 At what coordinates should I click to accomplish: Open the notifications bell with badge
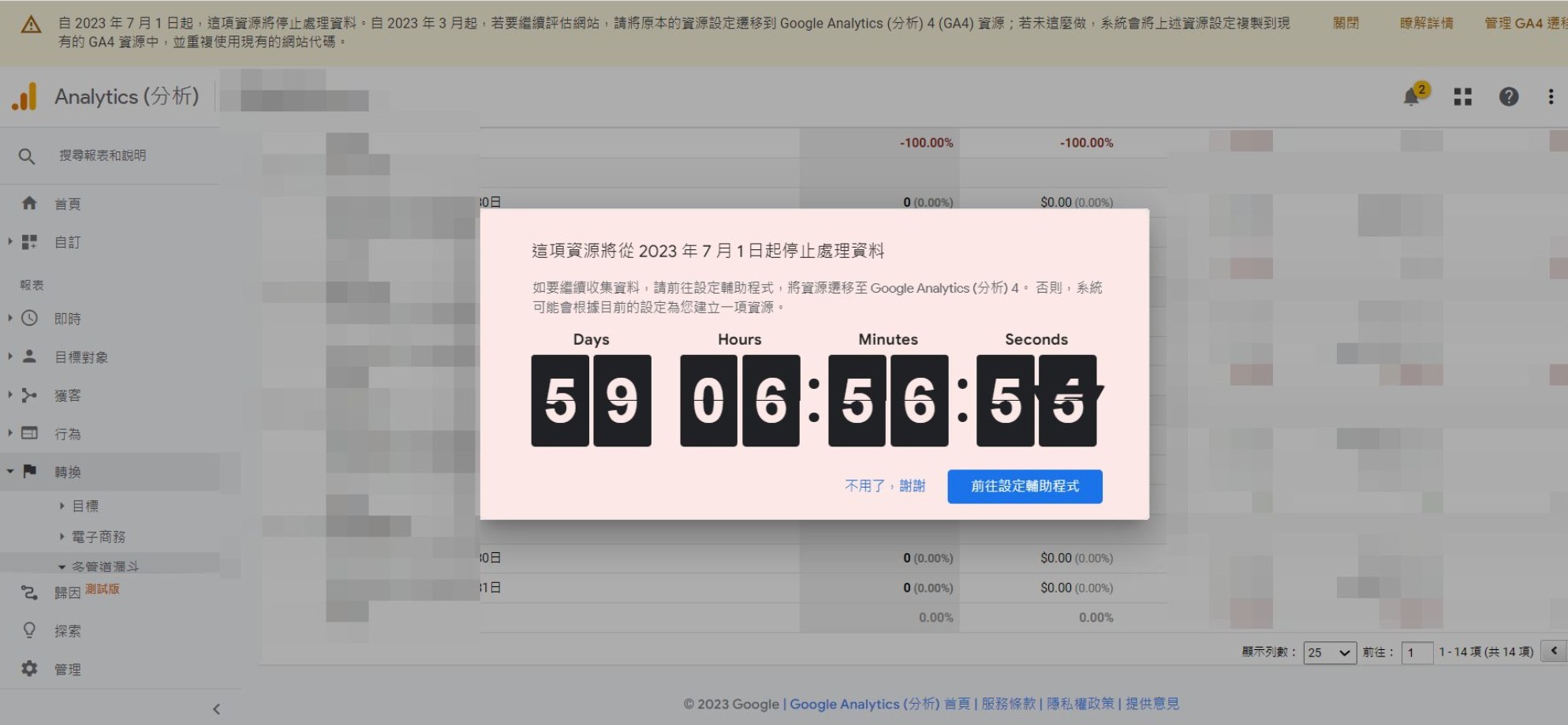coord(1412,96)
